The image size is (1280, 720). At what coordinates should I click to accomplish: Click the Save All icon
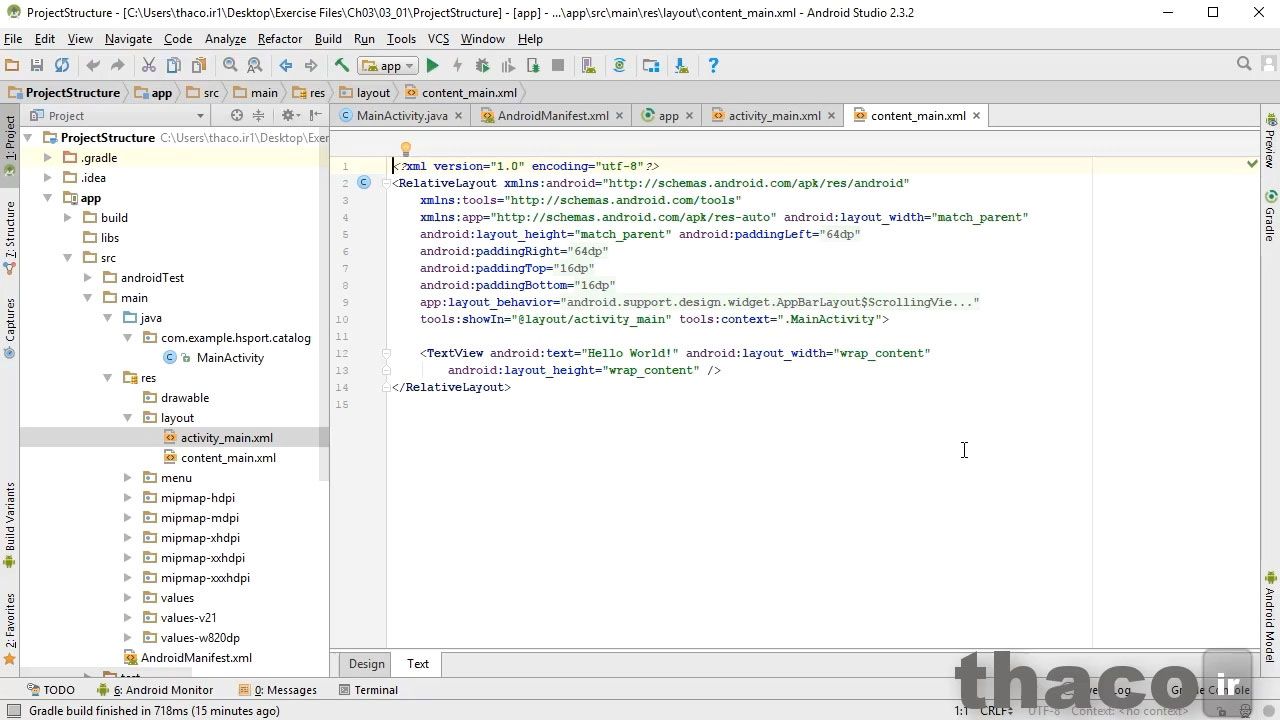[37, 65]
